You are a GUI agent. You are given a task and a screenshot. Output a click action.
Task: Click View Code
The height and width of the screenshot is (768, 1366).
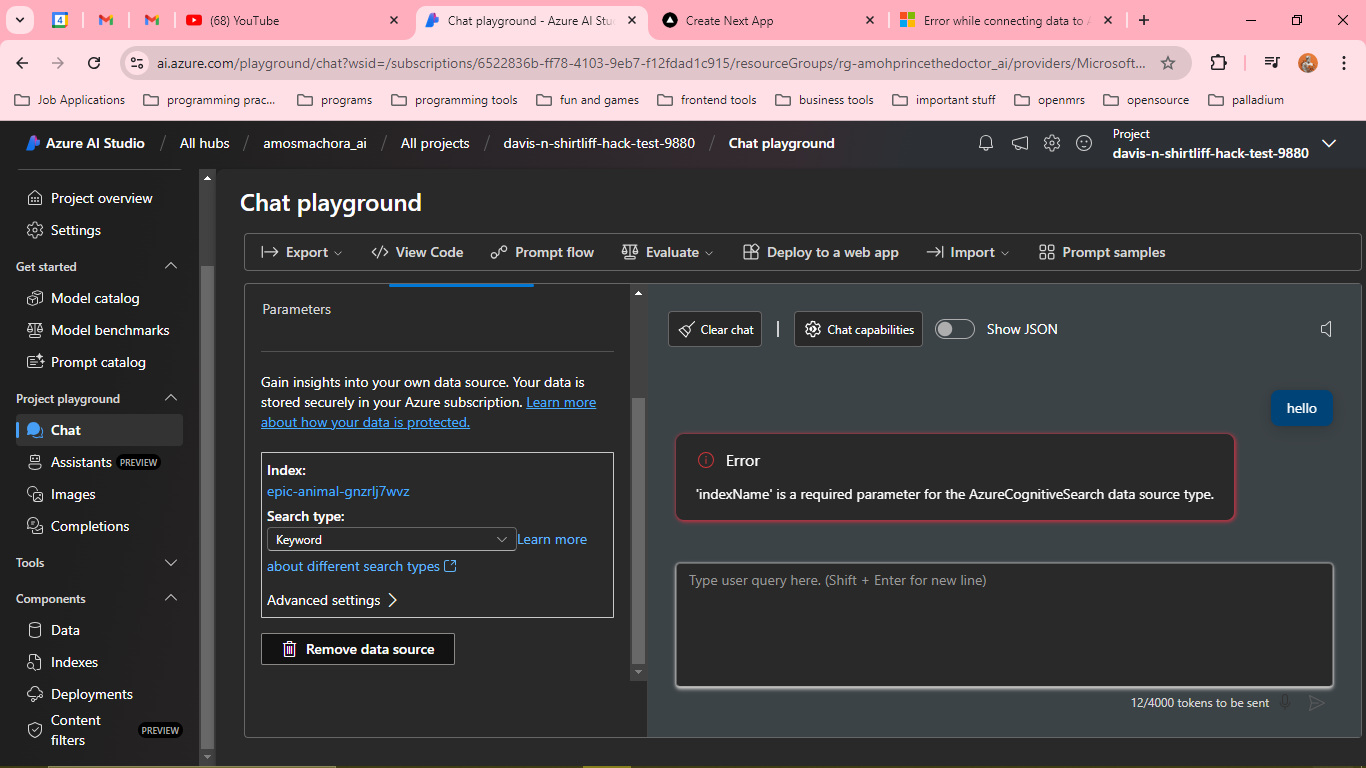417,252
